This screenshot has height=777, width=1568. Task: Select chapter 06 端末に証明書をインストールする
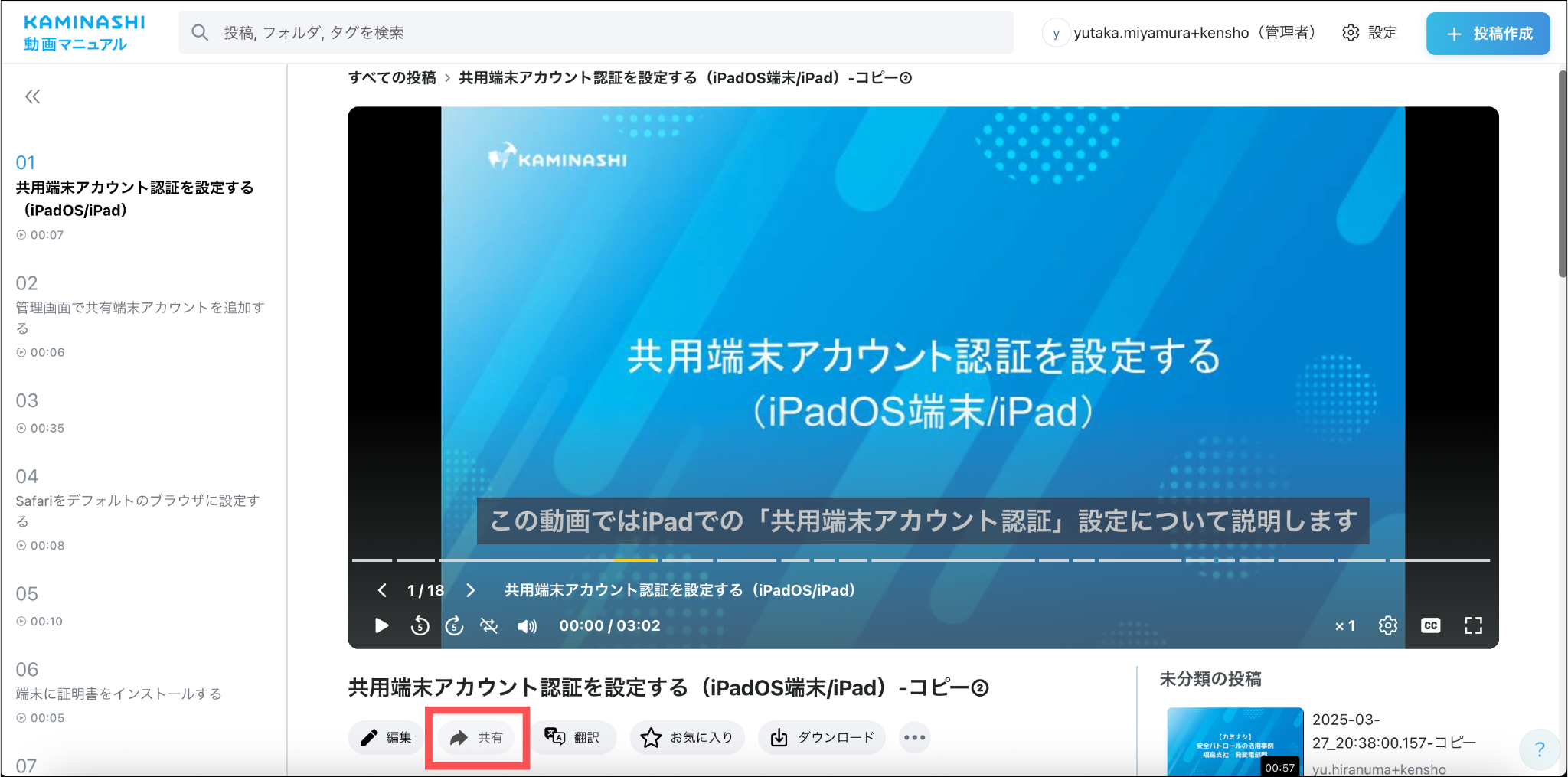click(x=142, y=692)
